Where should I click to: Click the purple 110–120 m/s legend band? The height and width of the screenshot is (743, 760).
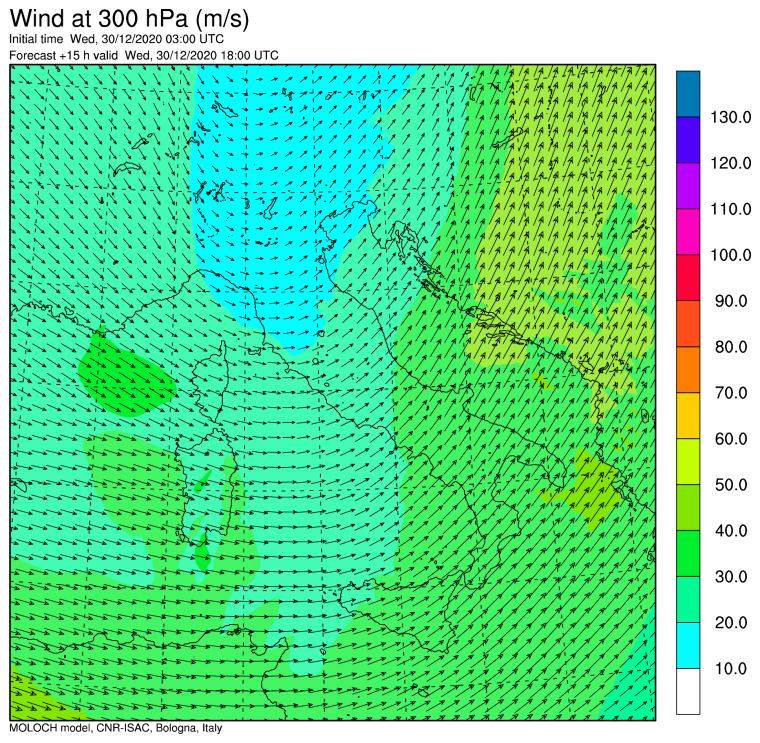pyautogui.click(x=688, y=186)
